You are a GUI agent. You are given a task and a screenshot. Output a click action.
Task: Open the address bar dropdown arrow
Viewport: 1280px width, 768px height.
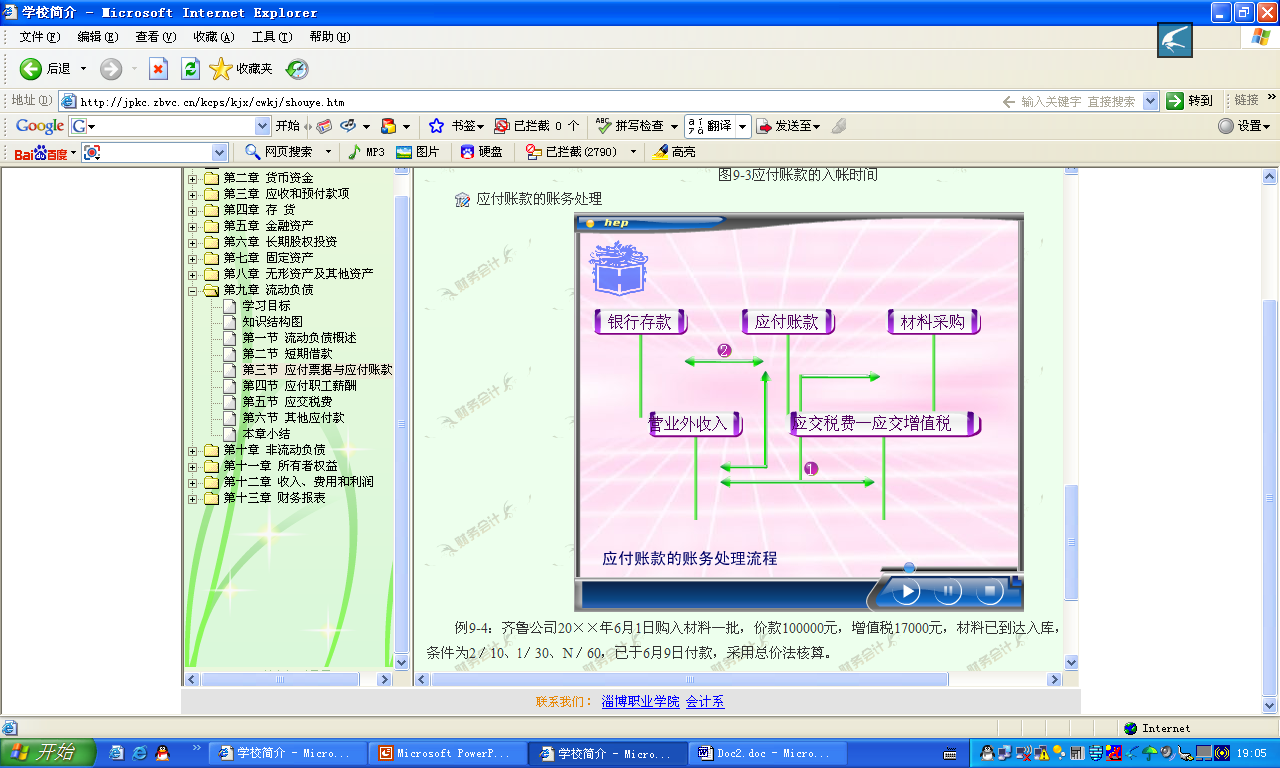pos(1150,101)
